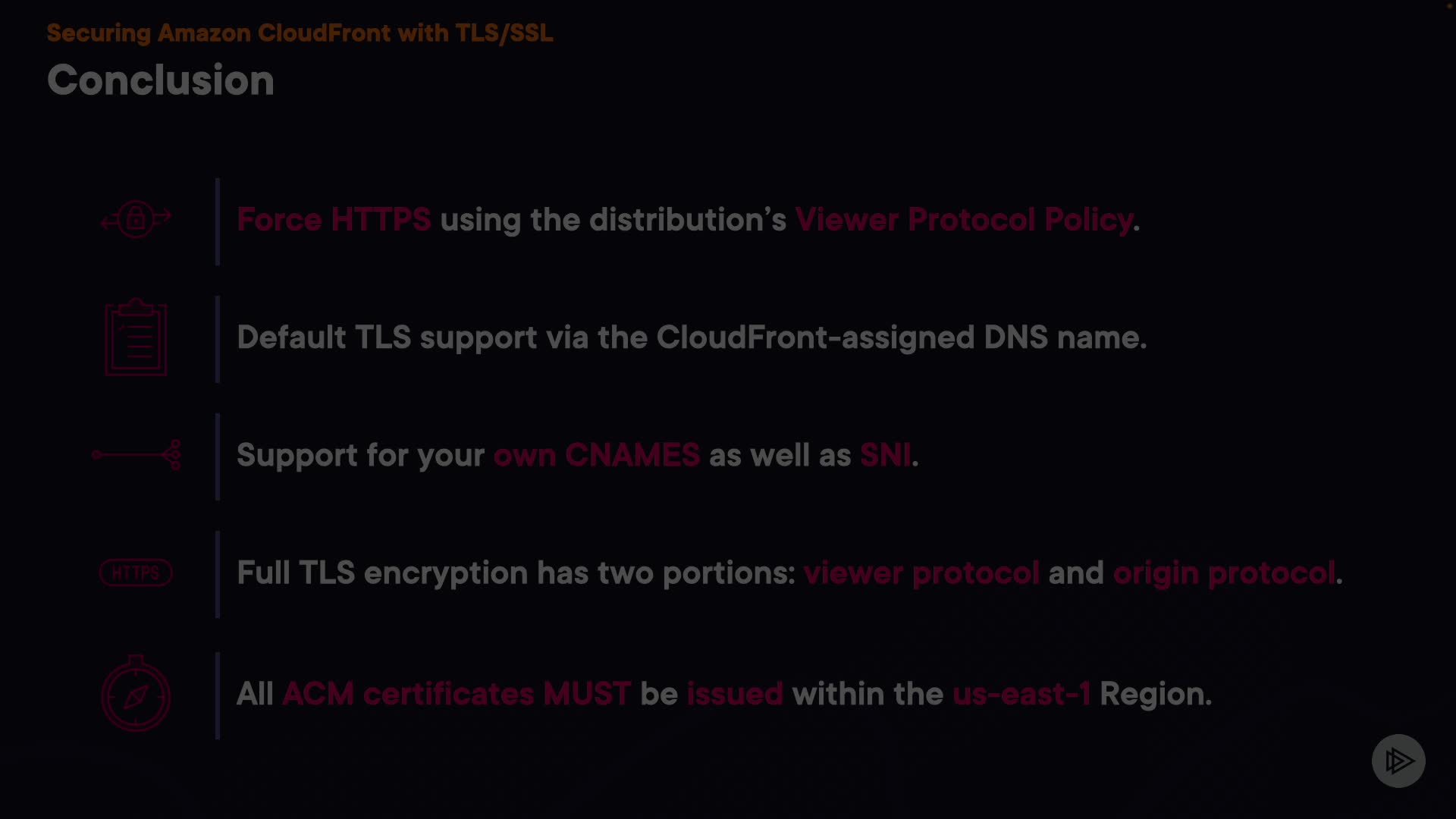Click the padlock with arrows icon
Image resolution: width=1456 pixels, height=819 pixels.
136,219
